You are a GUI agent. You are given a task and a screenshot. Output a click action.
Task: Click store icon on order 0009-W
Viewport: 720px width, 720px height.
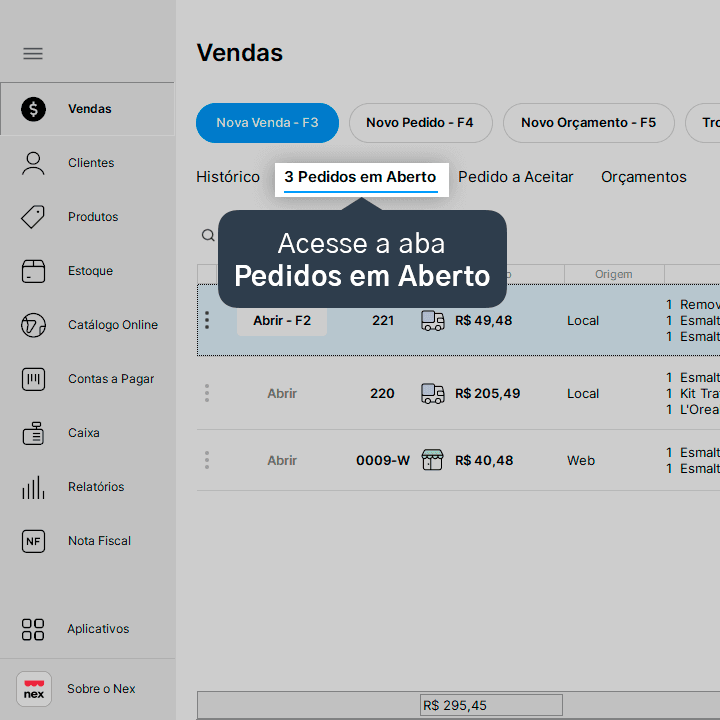(x=432, y=460)
